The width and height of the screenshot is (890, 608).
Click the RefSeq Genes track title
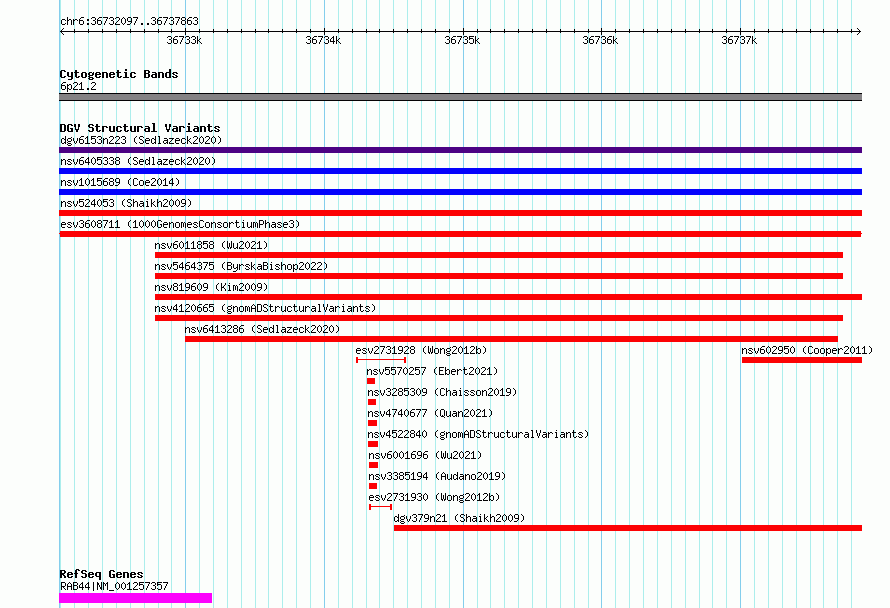101,574
